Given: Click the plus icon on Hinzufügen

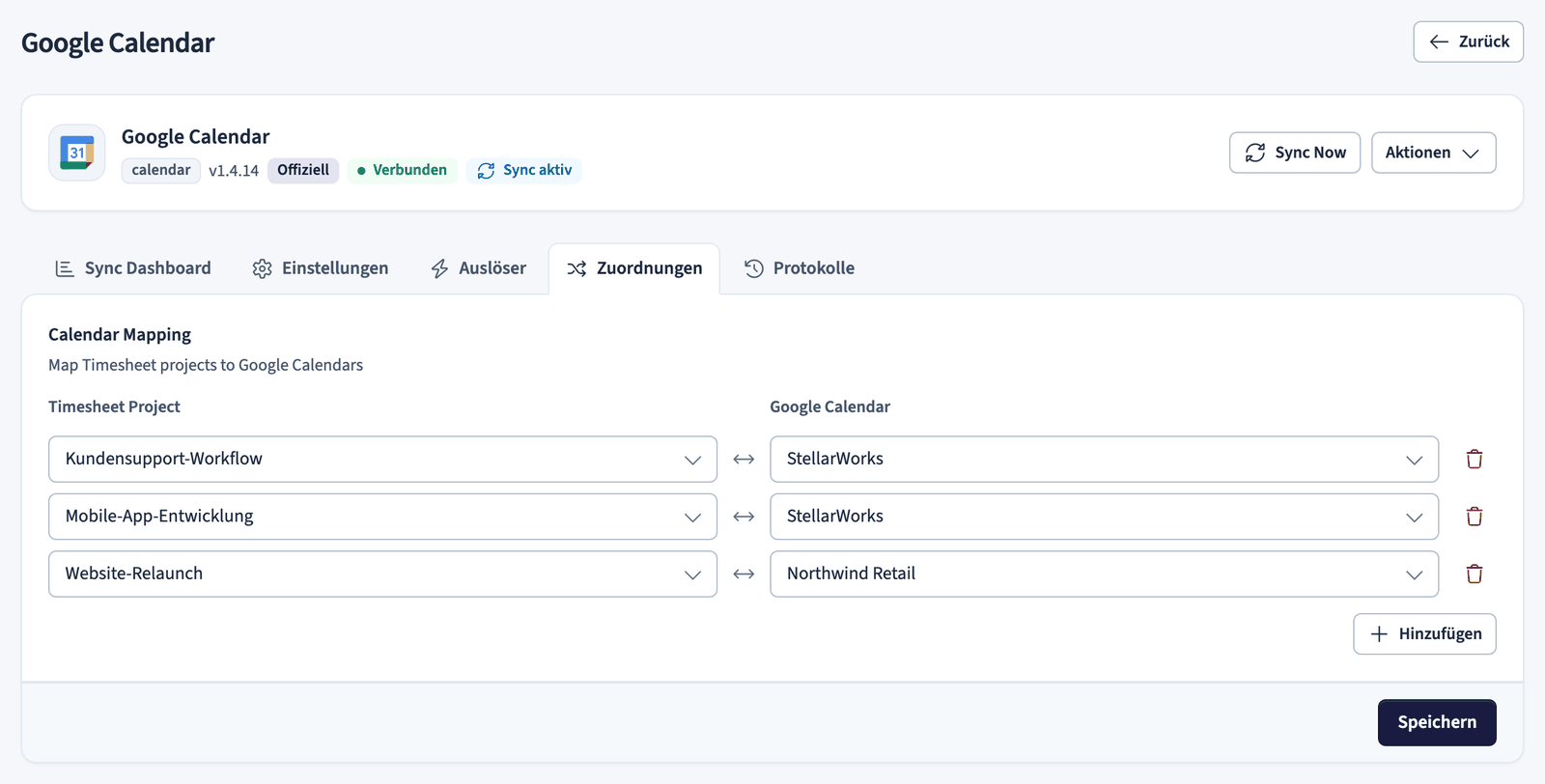Looking at the screenshot, I should pos(1379,634).
